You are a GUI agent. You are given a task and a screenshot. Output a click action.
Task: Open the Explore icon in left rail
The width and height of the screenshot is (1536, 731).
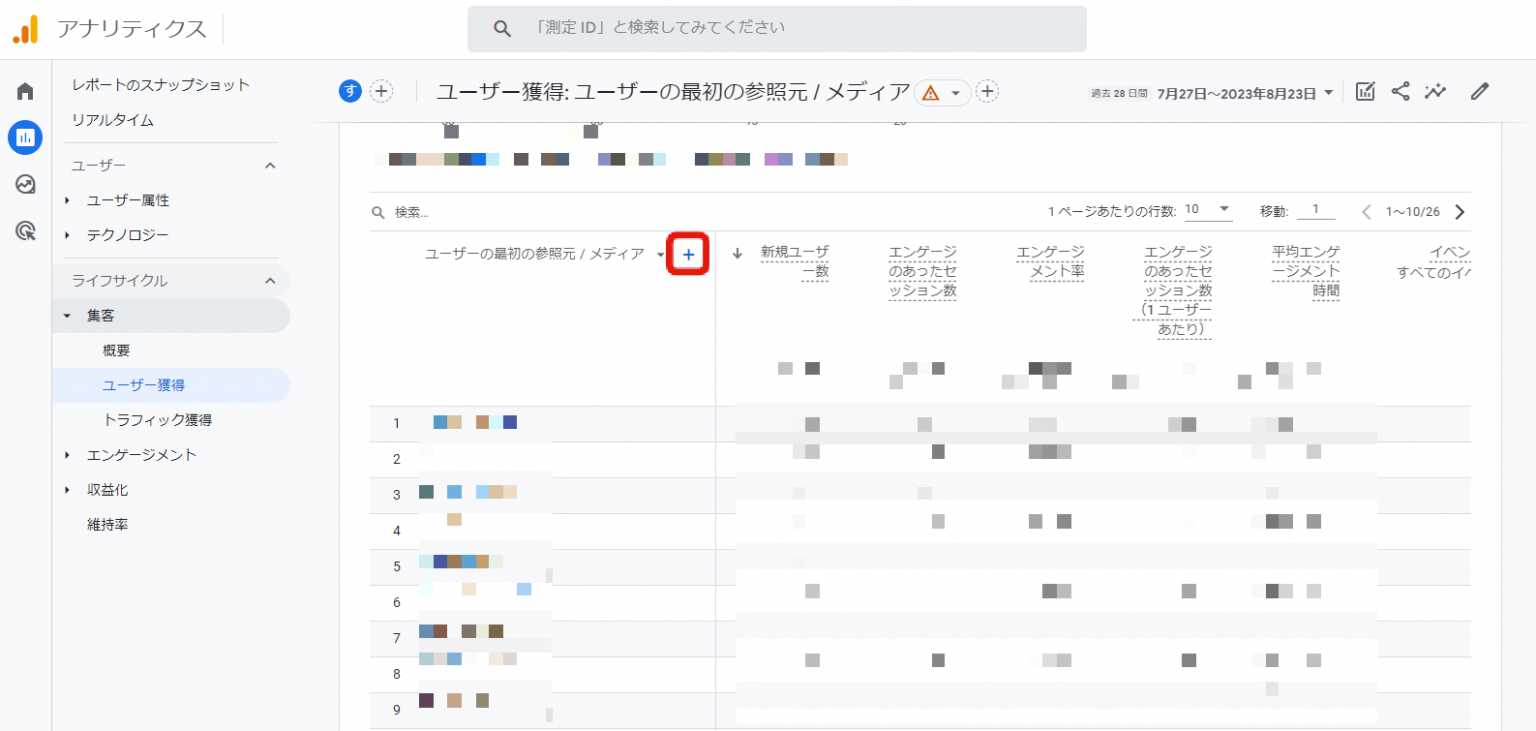pos(25,185)
